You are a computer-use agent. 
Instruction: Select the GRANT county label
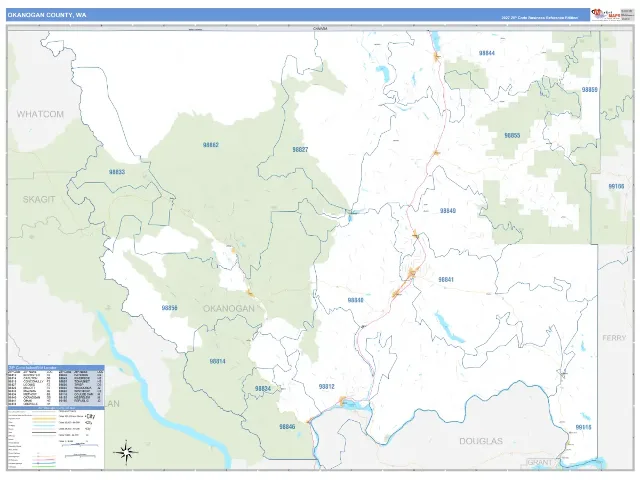(539, 462)
